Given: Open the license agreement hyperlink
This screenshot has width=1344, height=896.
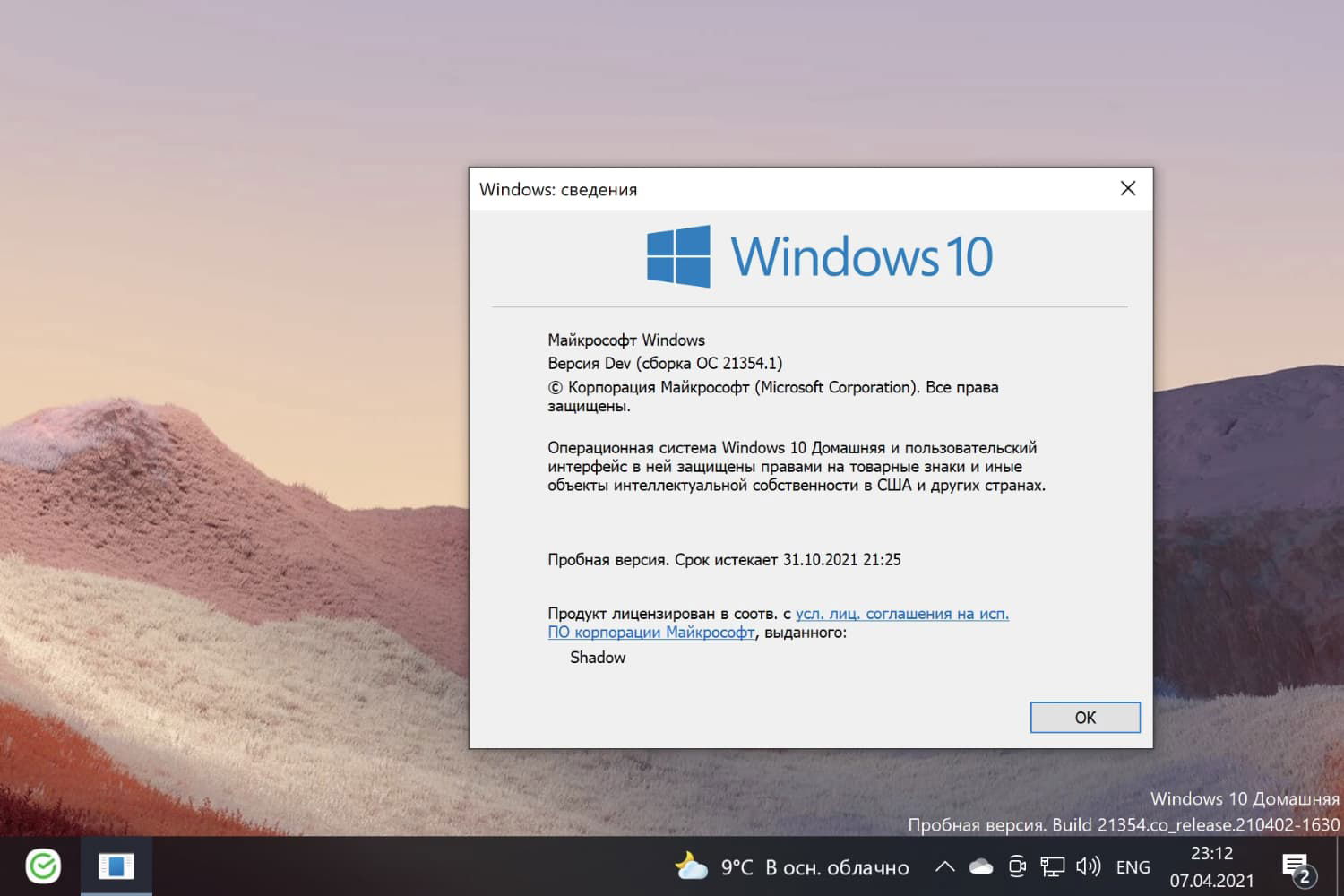Looking at the screenshot, I should point(901,614).
